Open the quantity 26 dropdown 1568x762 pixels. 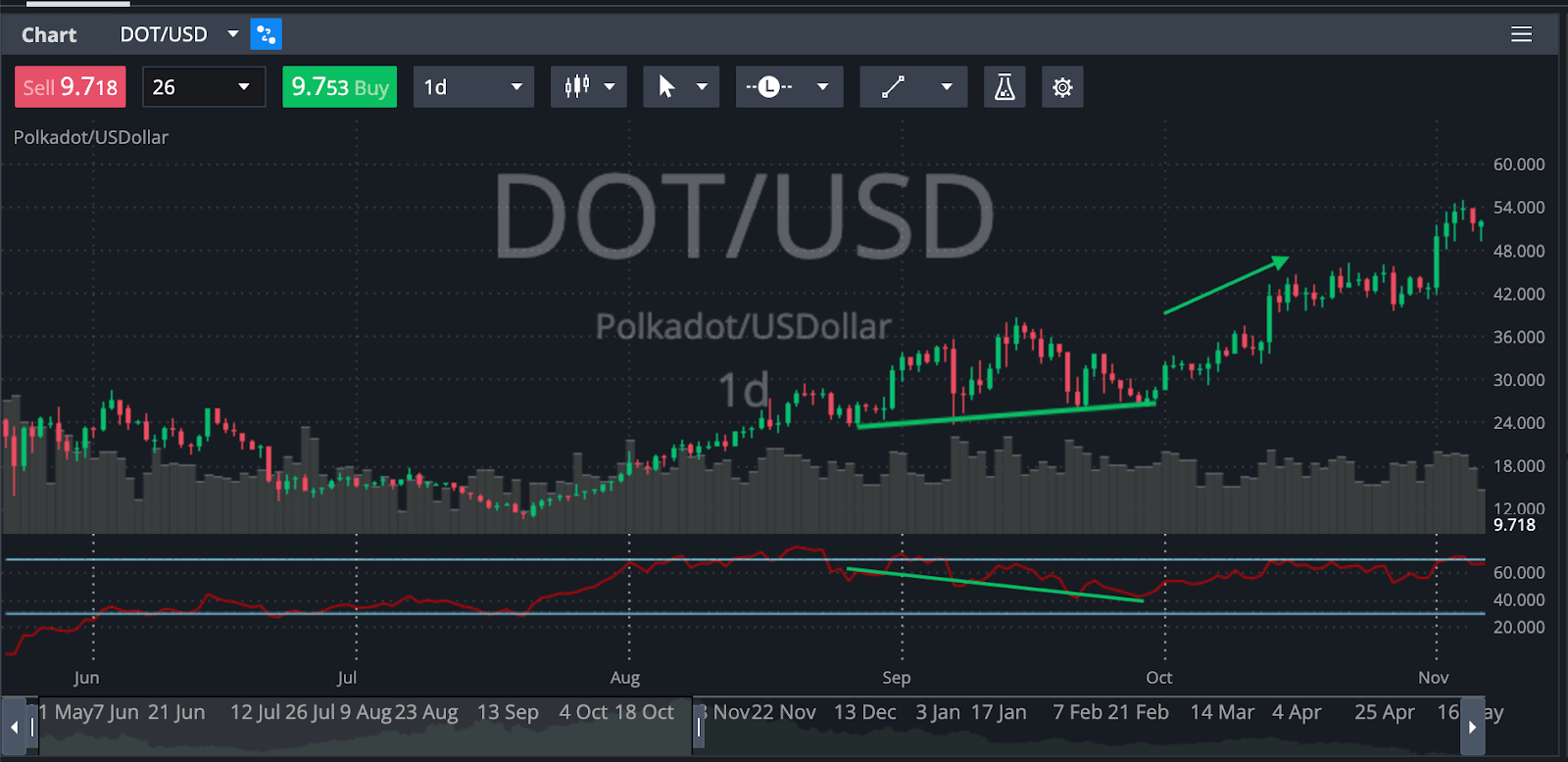[204, 87]
